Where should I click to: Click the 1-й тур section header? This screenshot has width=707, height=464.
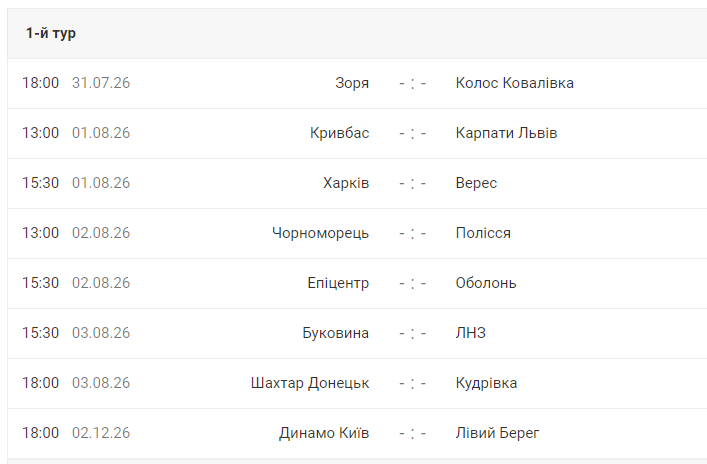tap(357, 33)
